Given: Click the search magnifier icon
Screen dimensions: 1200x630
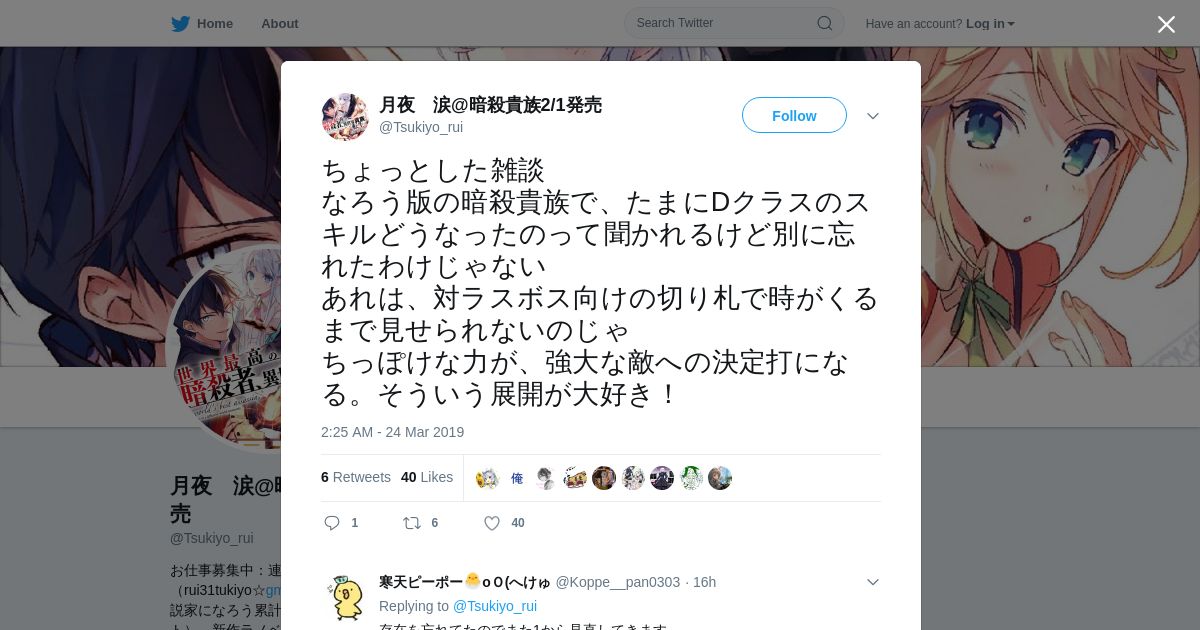Looking at the screenshot, I should tap(825, 23).
